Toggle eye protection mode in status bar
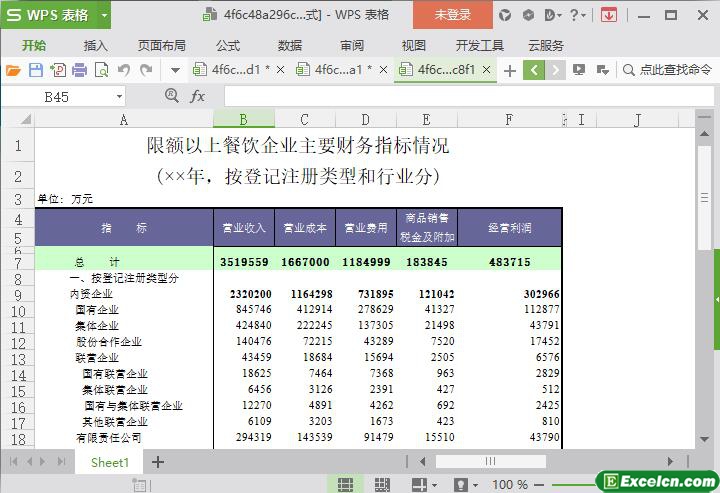 tap(459, 484)
